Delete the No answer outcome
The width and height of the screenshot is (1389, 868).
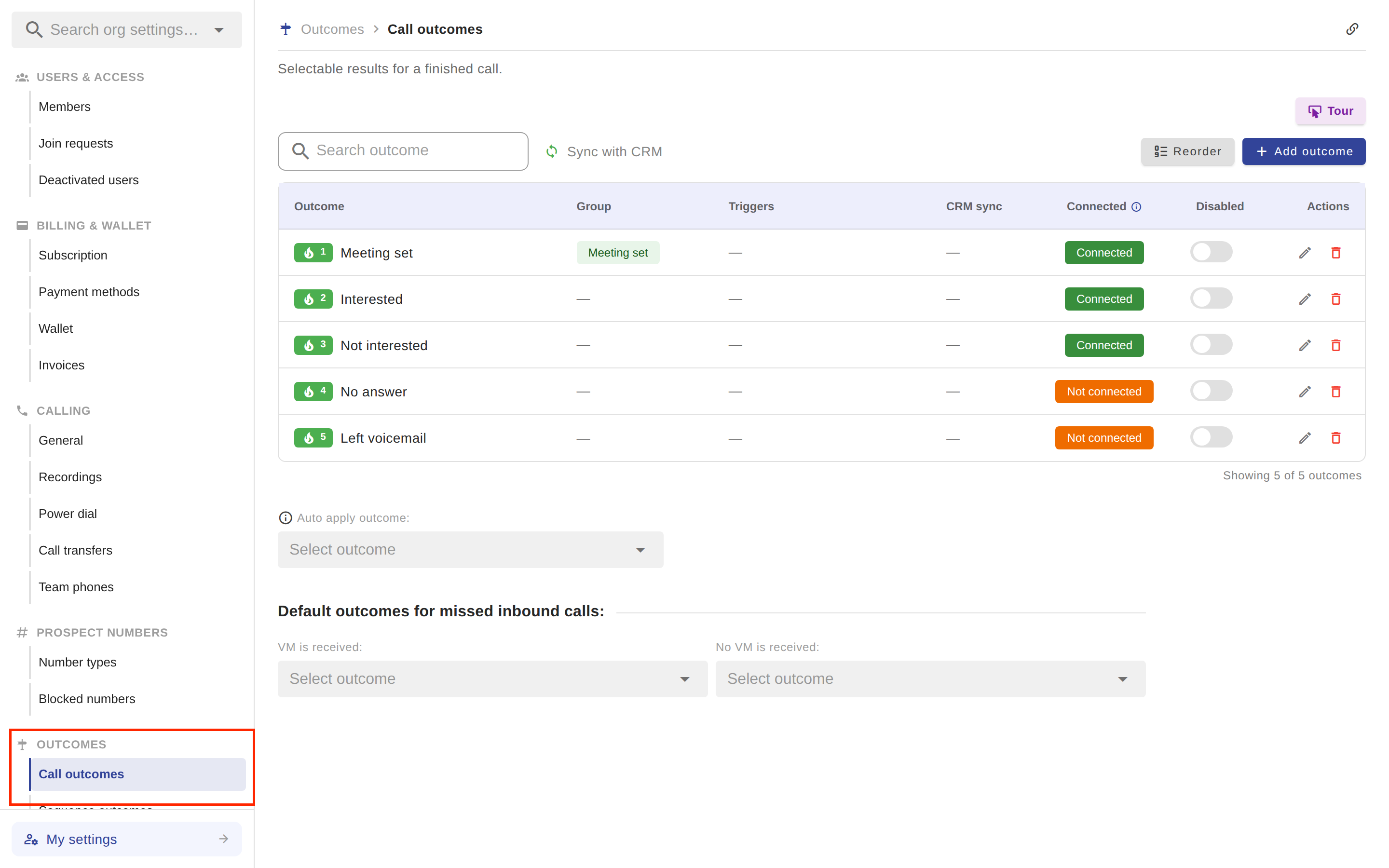pos(1335,392)
